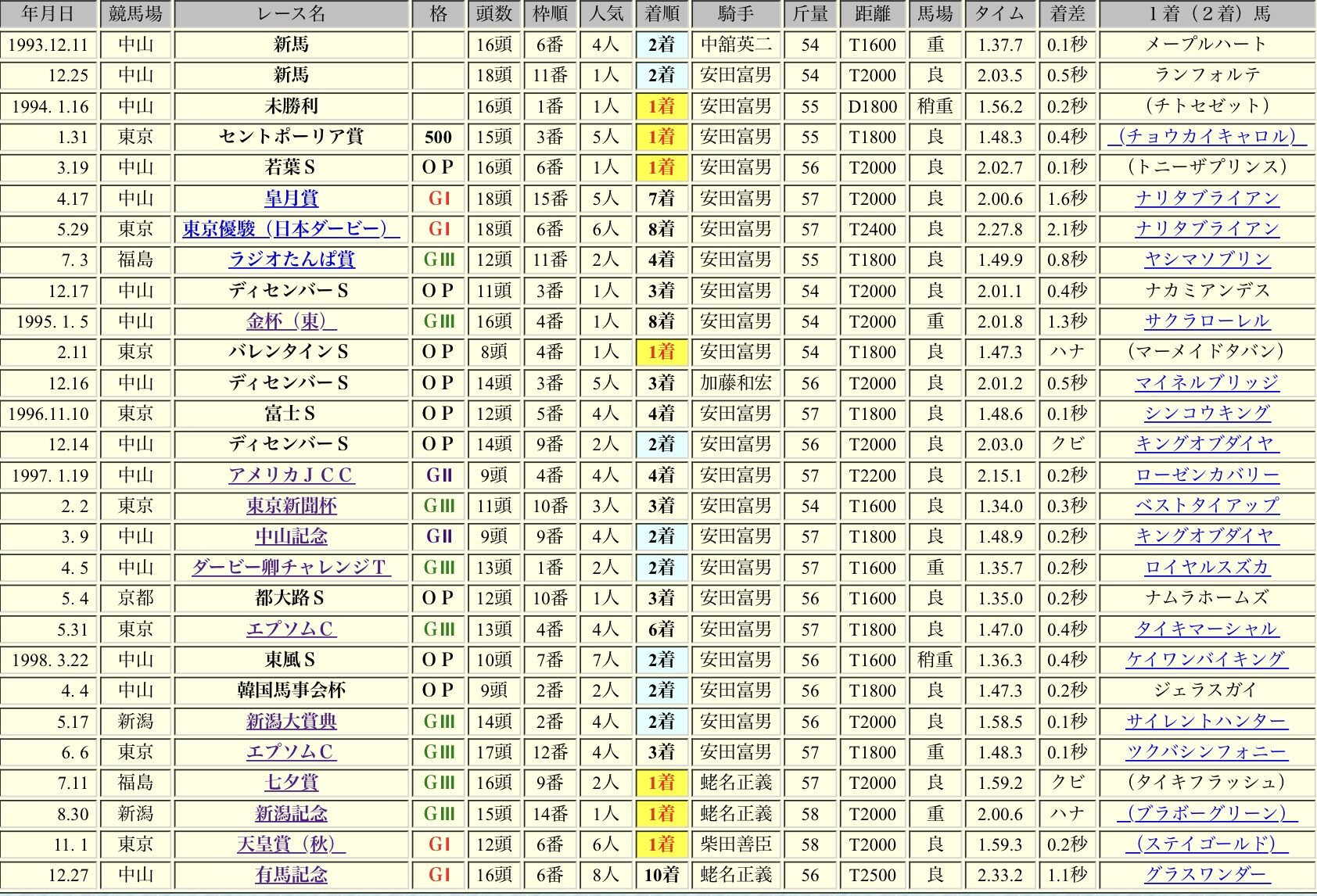Screen dimensions: 1317x896
Task: Click the （ステイゴールド） horse link
Action: [1206, 844]
